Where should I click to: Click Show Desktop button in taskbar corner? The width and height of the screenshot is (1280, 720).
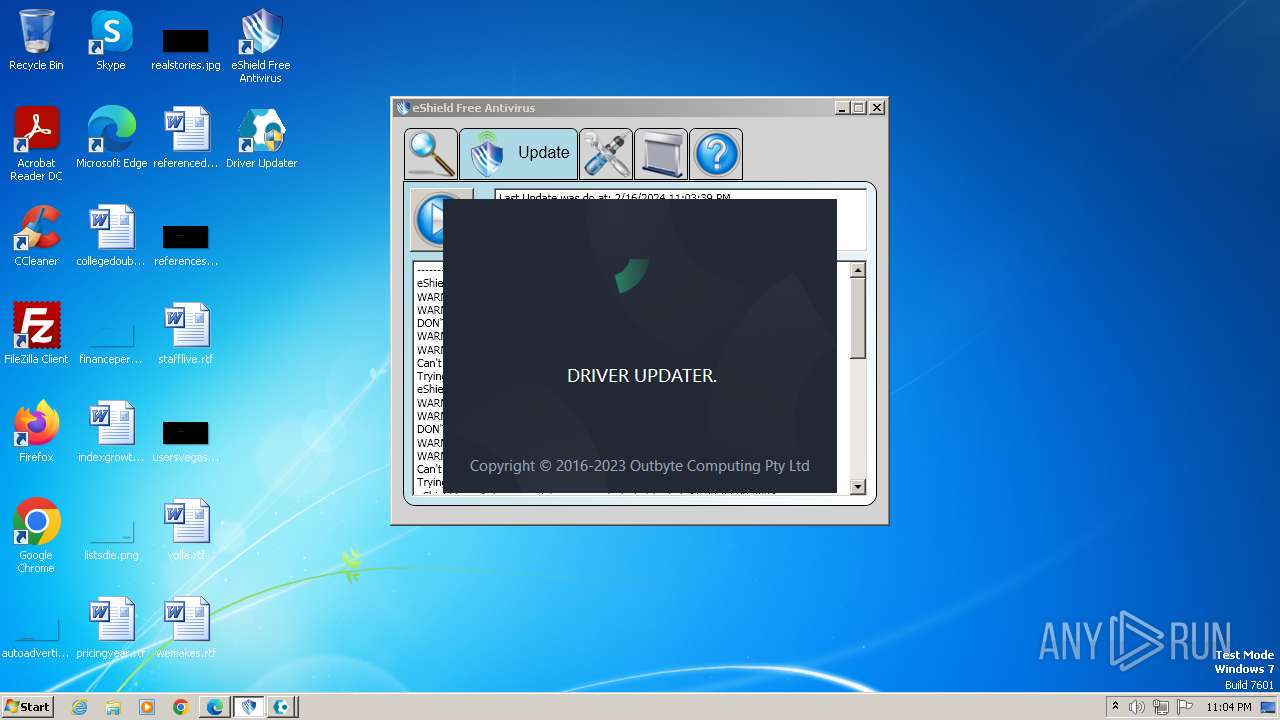tap(1270, 707)
